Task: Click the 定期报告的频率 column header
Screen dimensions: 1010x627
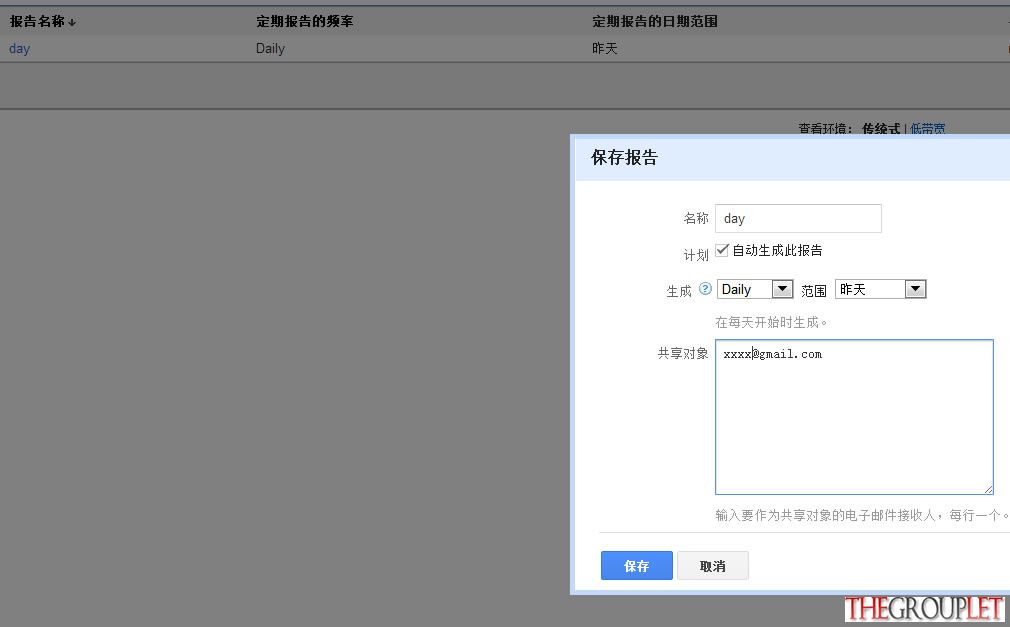Action: pyautogui.click(x=305, y=21)
